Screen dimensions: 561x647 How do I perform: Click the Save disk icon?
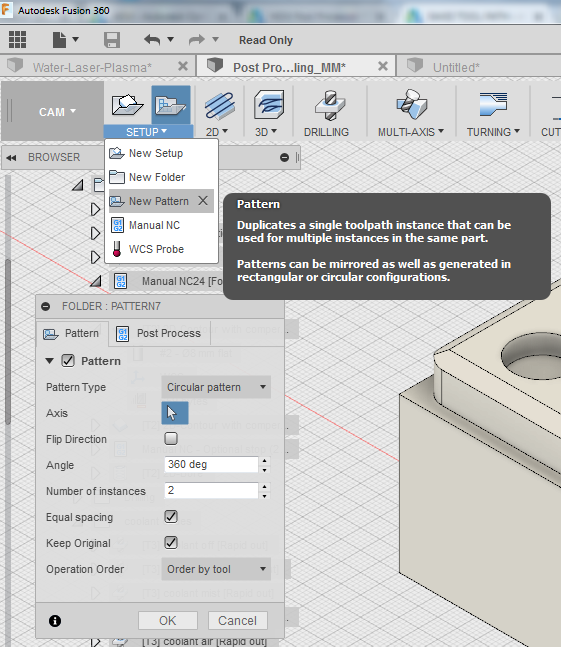(x=112, y=40)
